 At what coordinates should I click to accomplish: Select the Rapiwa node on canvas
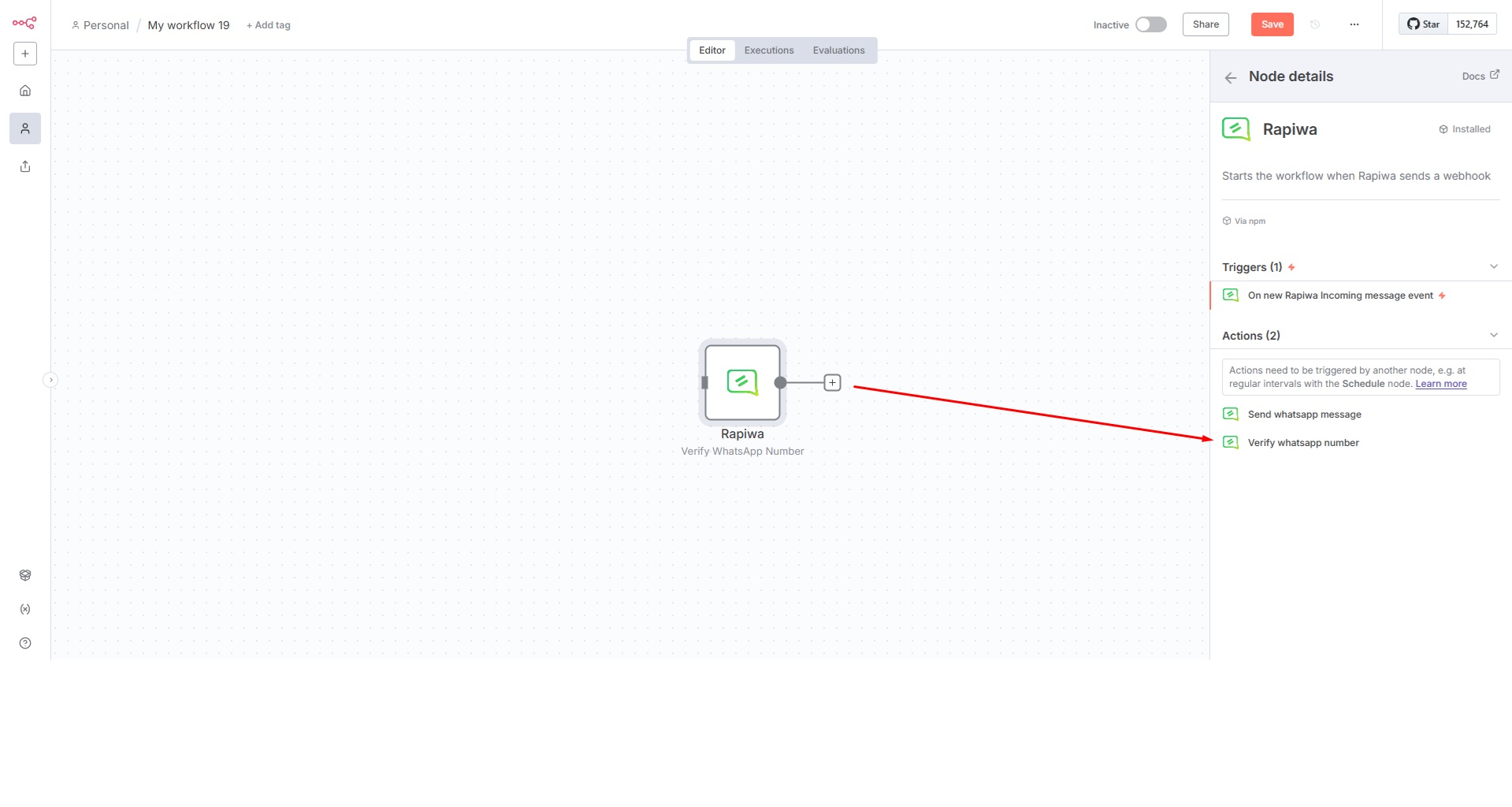[x=742, y=383]
